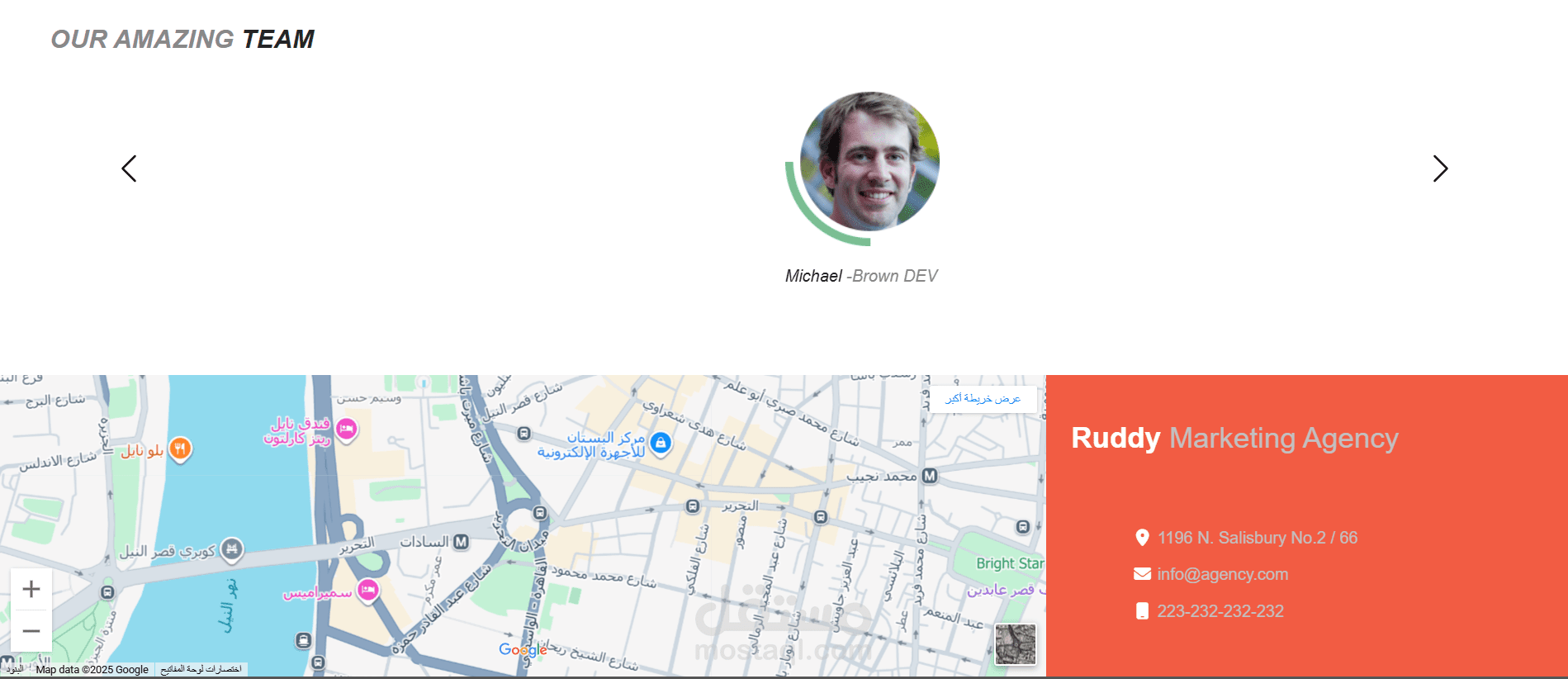The height and width of the screenshot is (679, 1568).
Task: Open the keyboard shortcuts map link
Action: [201, 669]
